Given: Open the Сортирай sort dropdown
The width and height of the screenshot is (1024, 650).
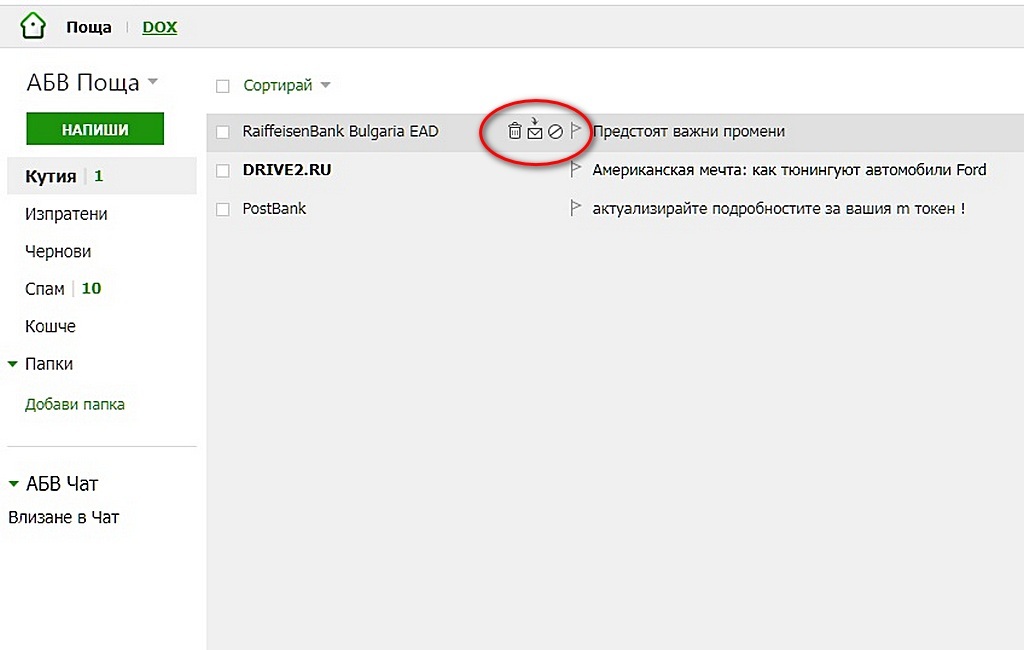Looking at the screenshot, I should [x=287, y=85].
